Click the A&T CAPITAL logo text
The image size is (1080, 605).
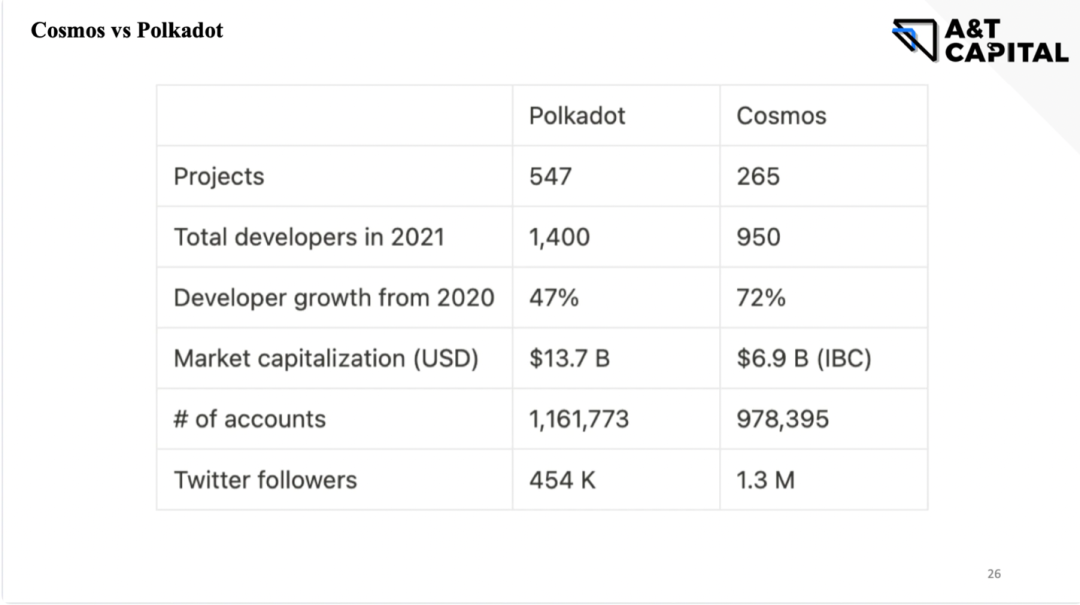click(x=1005, y=41)
